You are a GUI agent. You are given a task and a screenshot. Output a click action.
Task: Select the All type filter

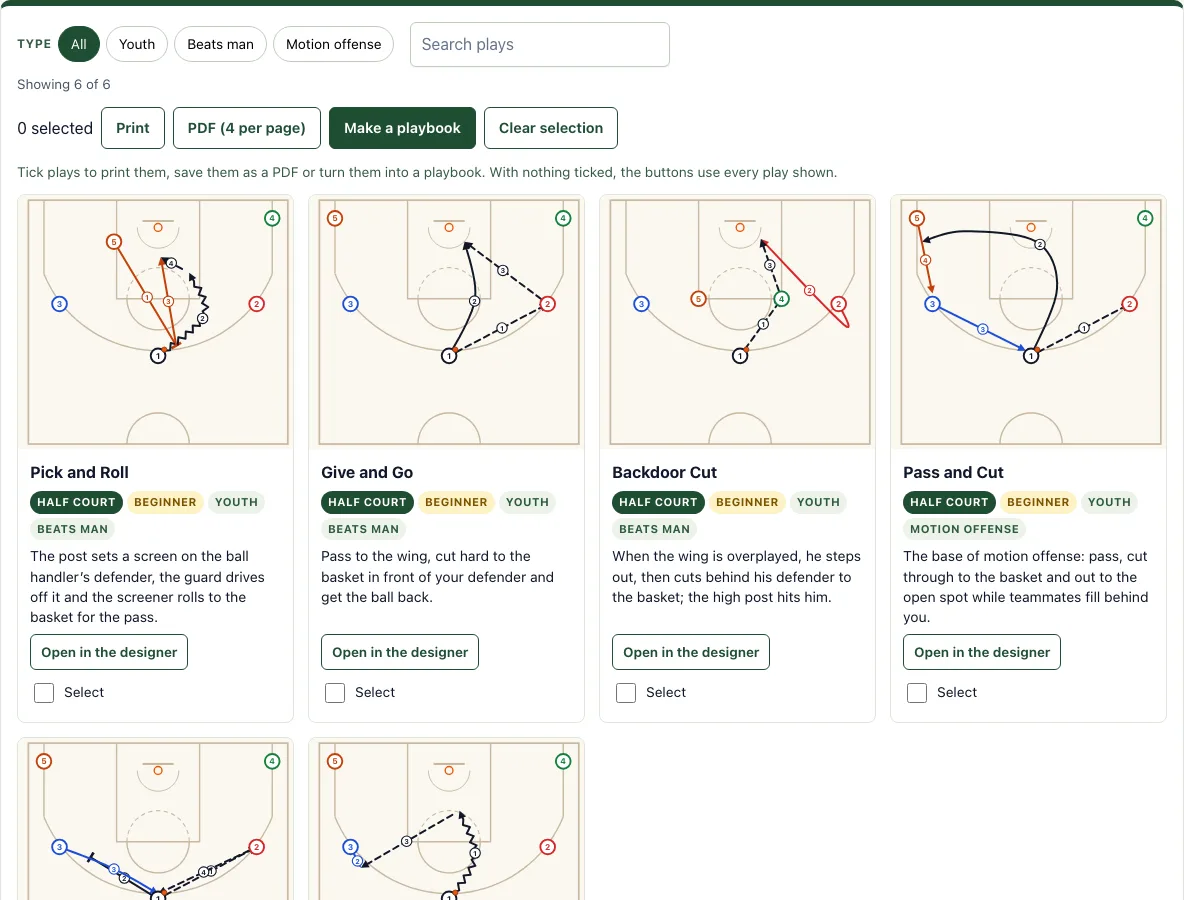point(79,45)
